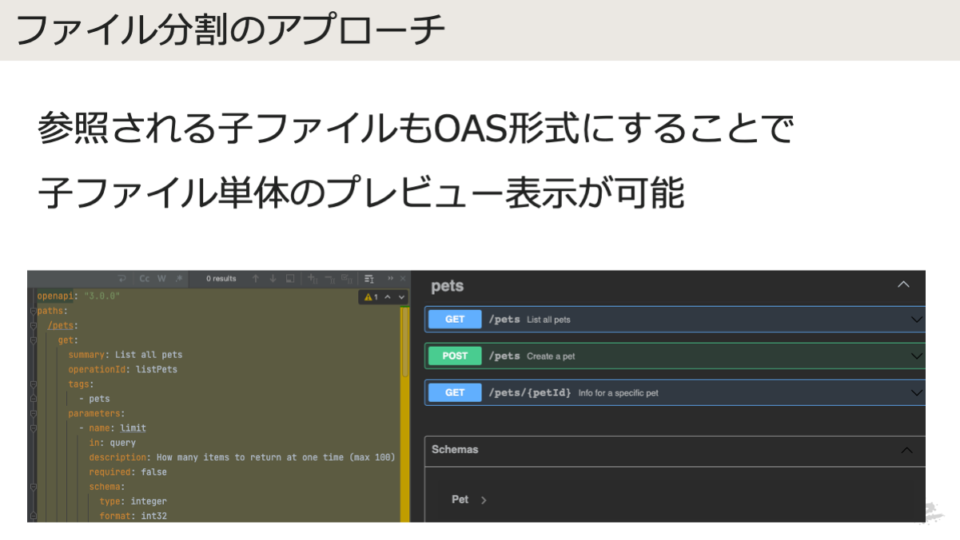This screenshot has width=960, height=540.
Task: Click the 'Pet' schema name
Action: (460, 500)
